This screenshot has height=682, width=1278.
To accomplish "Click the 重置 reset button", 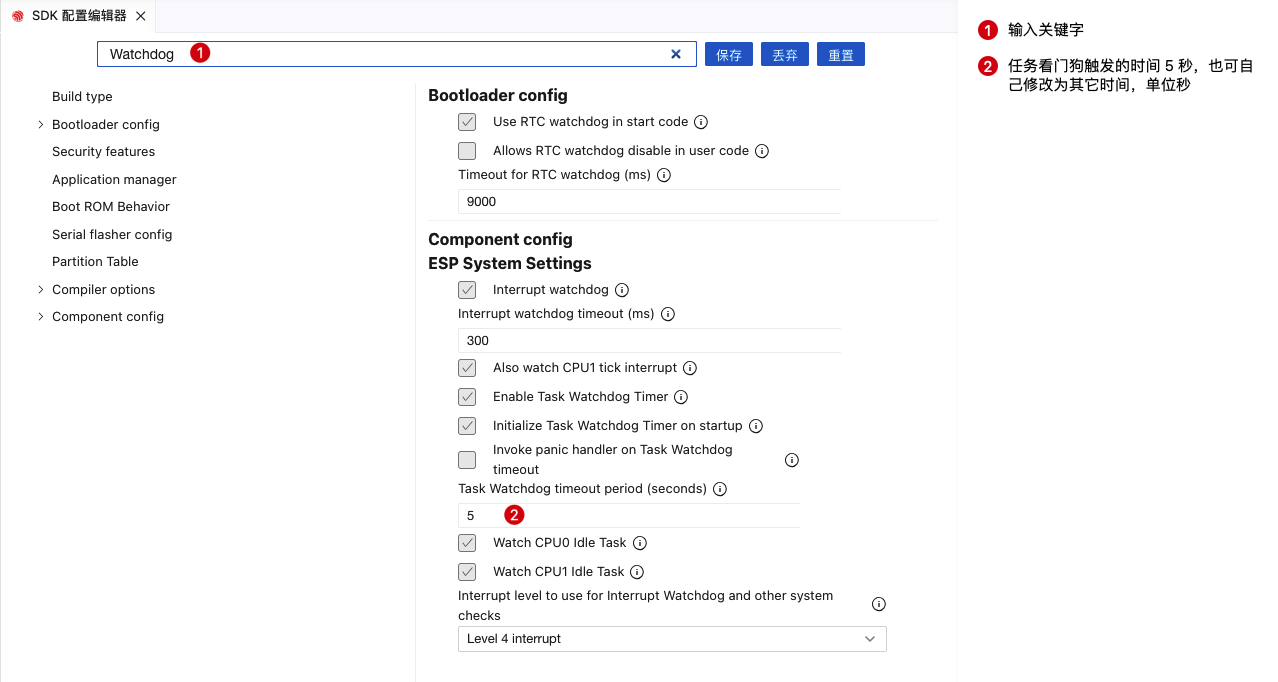I will 841,55.
